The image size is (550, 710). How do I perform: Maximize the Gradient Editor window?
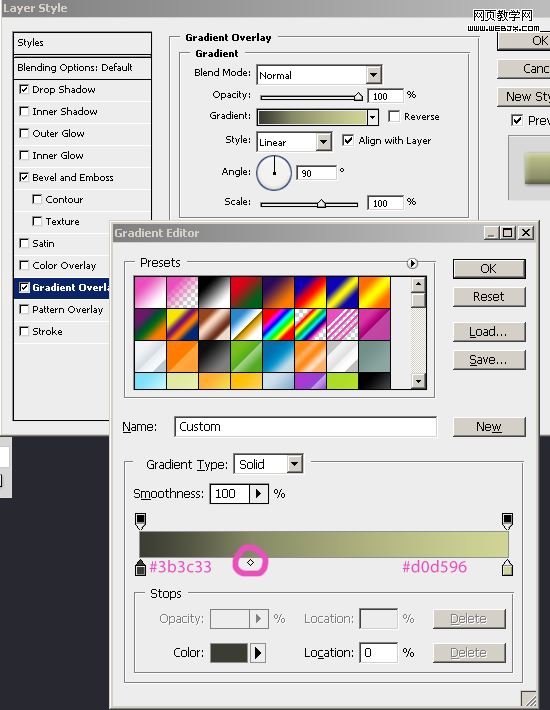point(507,233)
